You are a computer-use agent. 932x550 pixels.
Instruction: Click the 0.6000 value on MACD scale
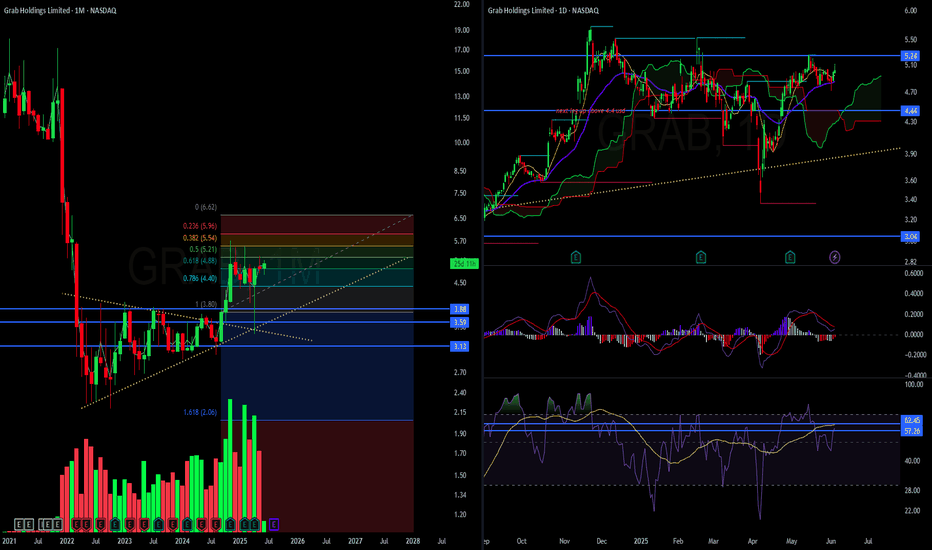click(x=914, y=274)
